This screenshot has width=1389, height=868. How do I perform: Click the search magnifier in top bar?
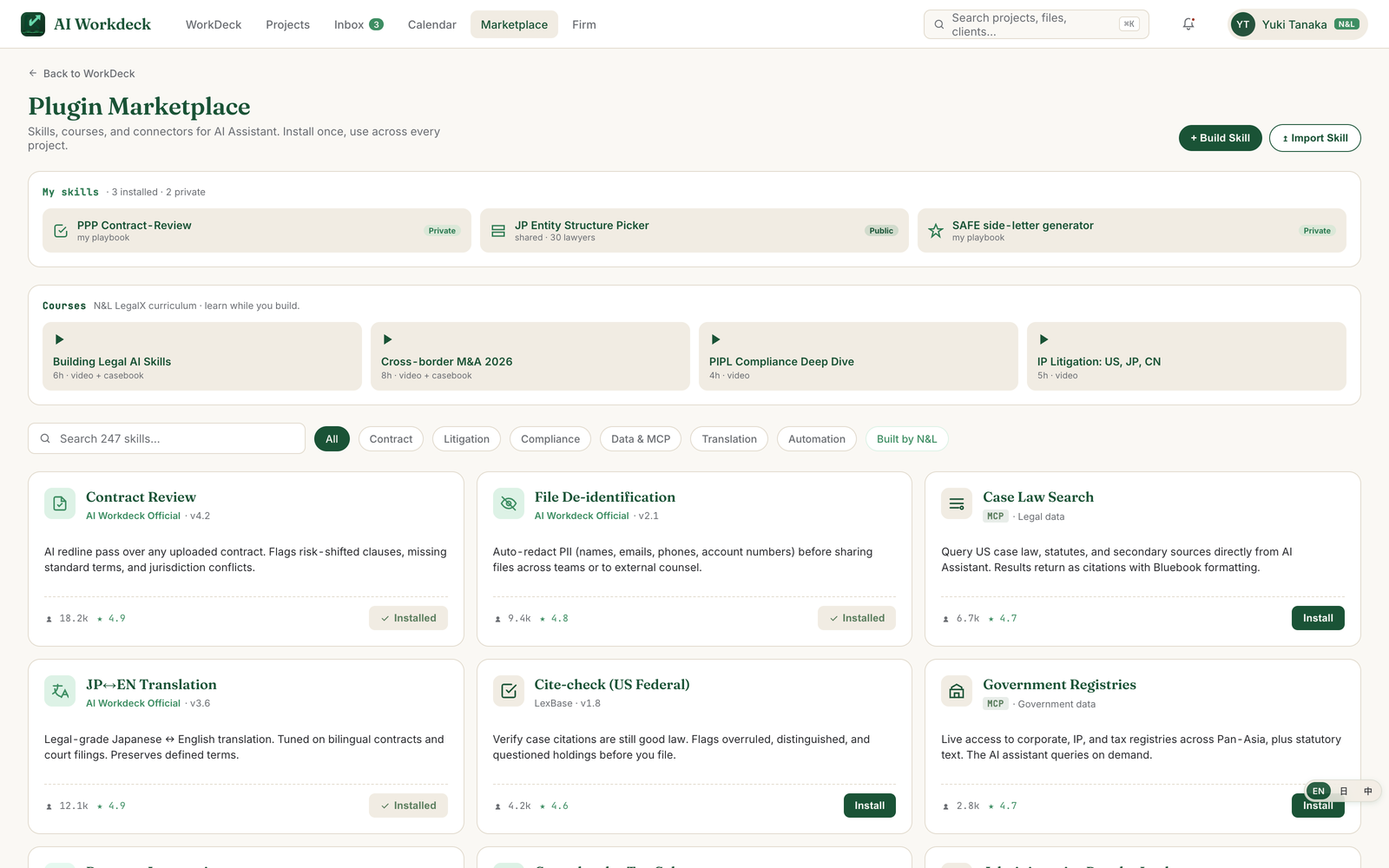tap(938, 24)
